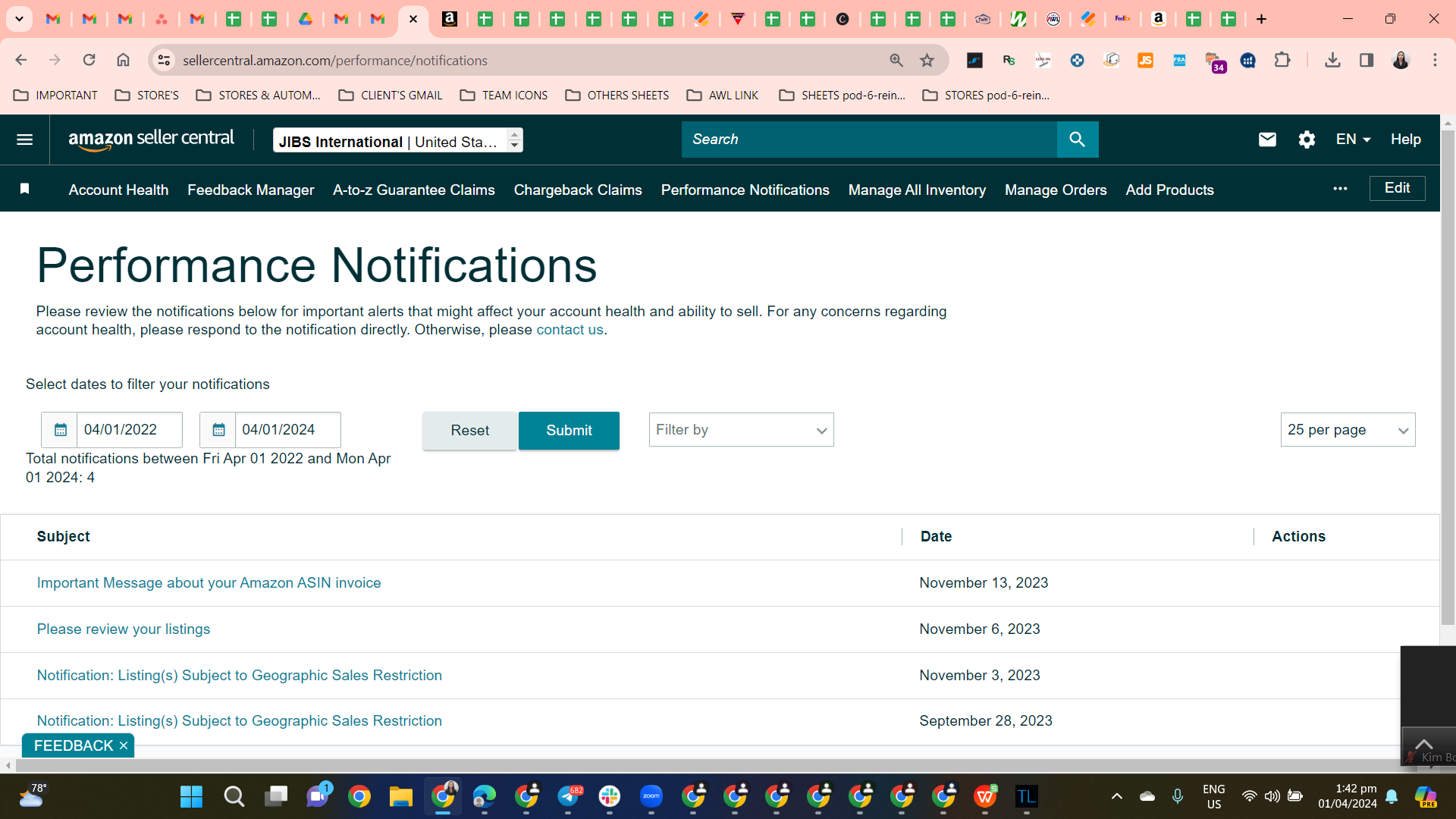Open Important Message about your Amazon ASIN invoice

click(209, 583)
